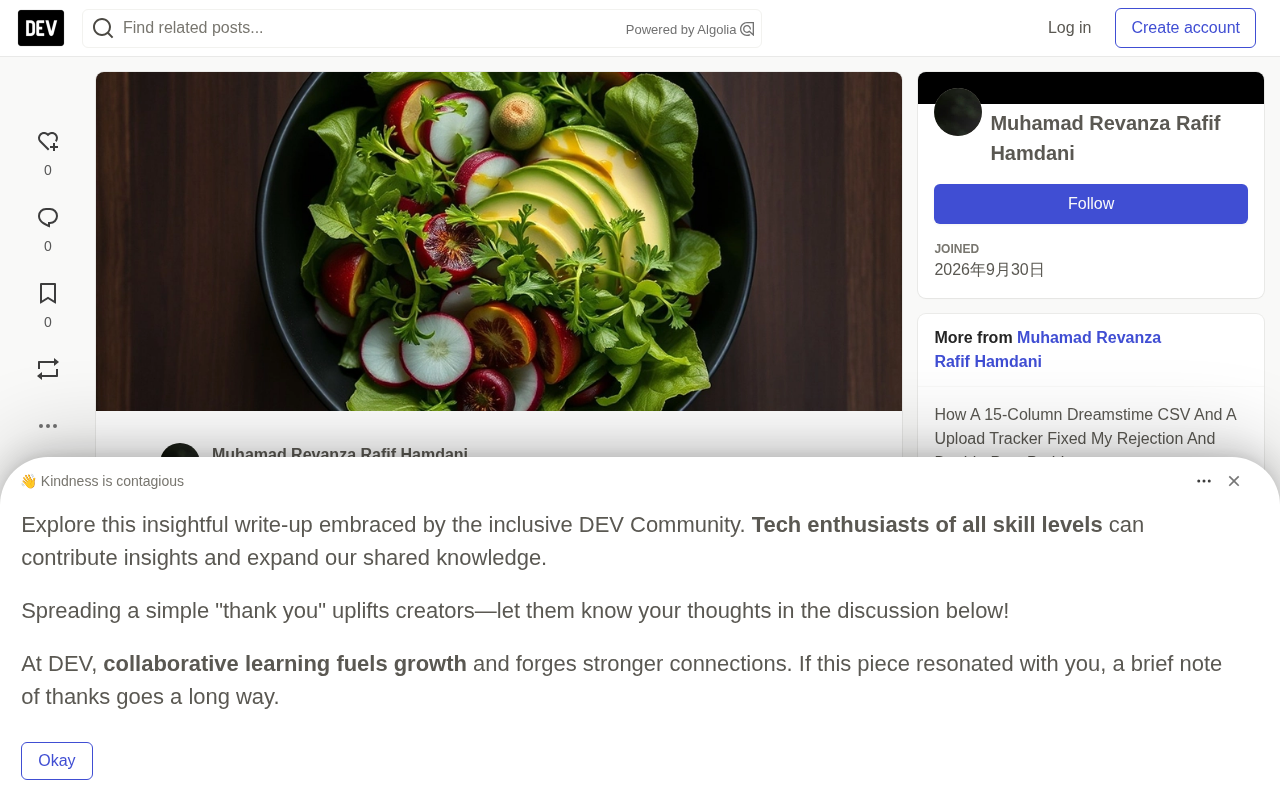This screenshot has height=800, width=1280.
Task: Open the More from author link
Action: (x=1048, y=350)
